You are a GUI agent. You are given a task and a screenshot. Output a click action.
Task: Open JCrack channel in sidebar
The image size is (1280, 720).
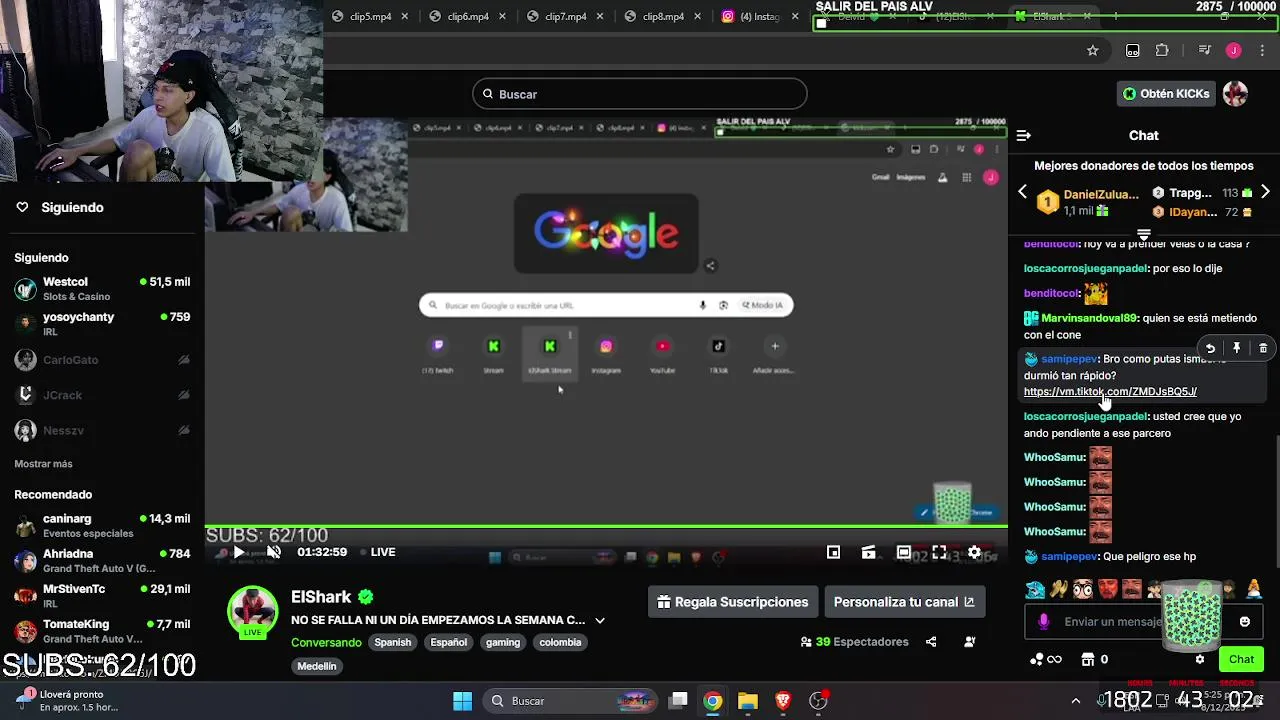tap(102, 395)
